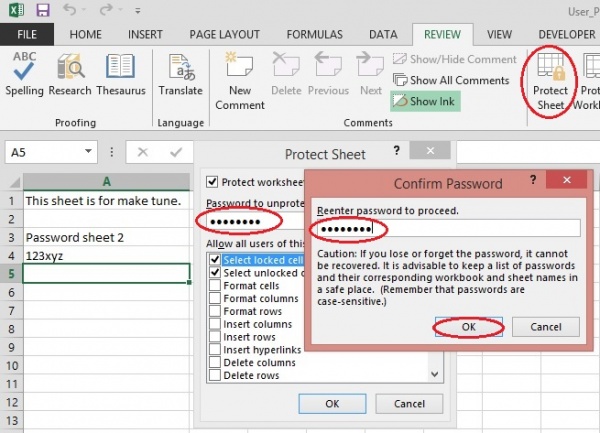The width and height of the screenshot is (600, 433).
Task: Cancel the Confirm Password dialog
Action: [545, 327]
